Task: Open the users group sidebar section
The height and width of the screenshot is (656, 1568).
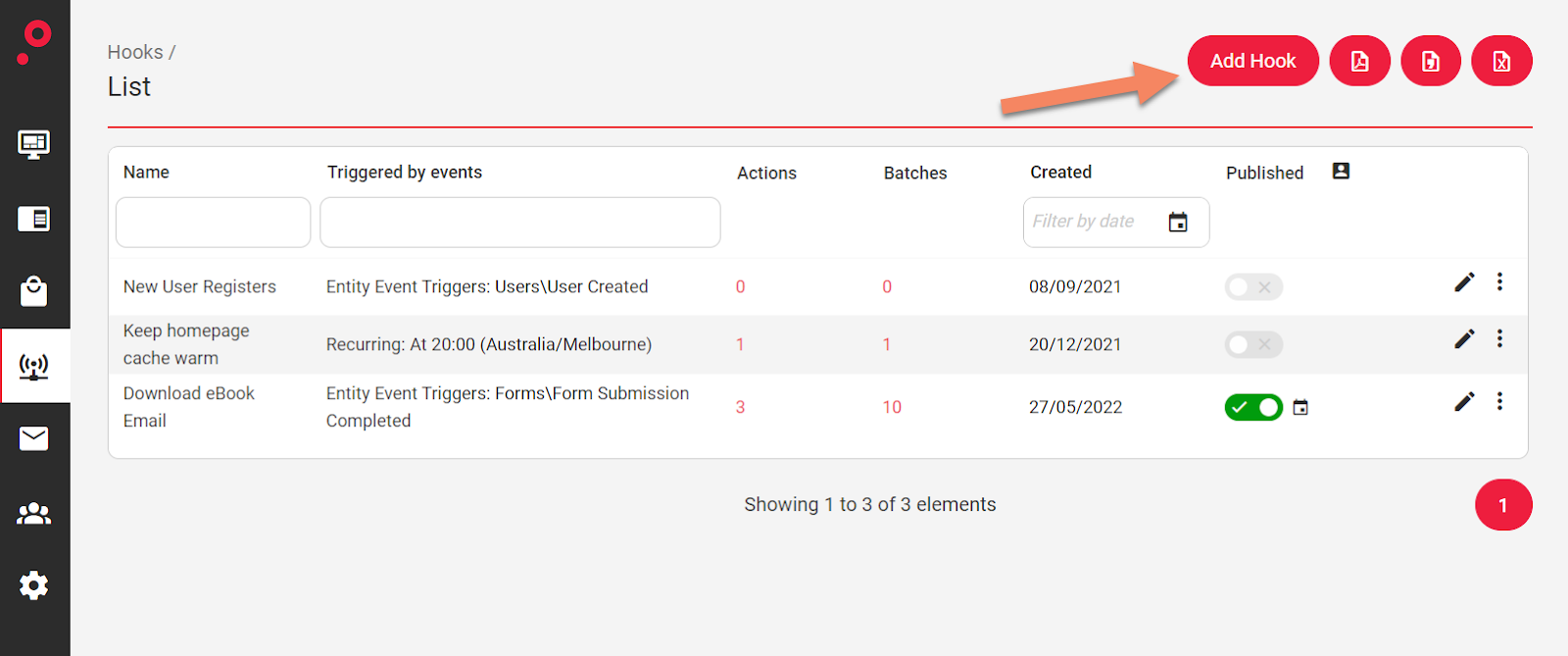Action: pyautogui.click(x=34, y=513)
